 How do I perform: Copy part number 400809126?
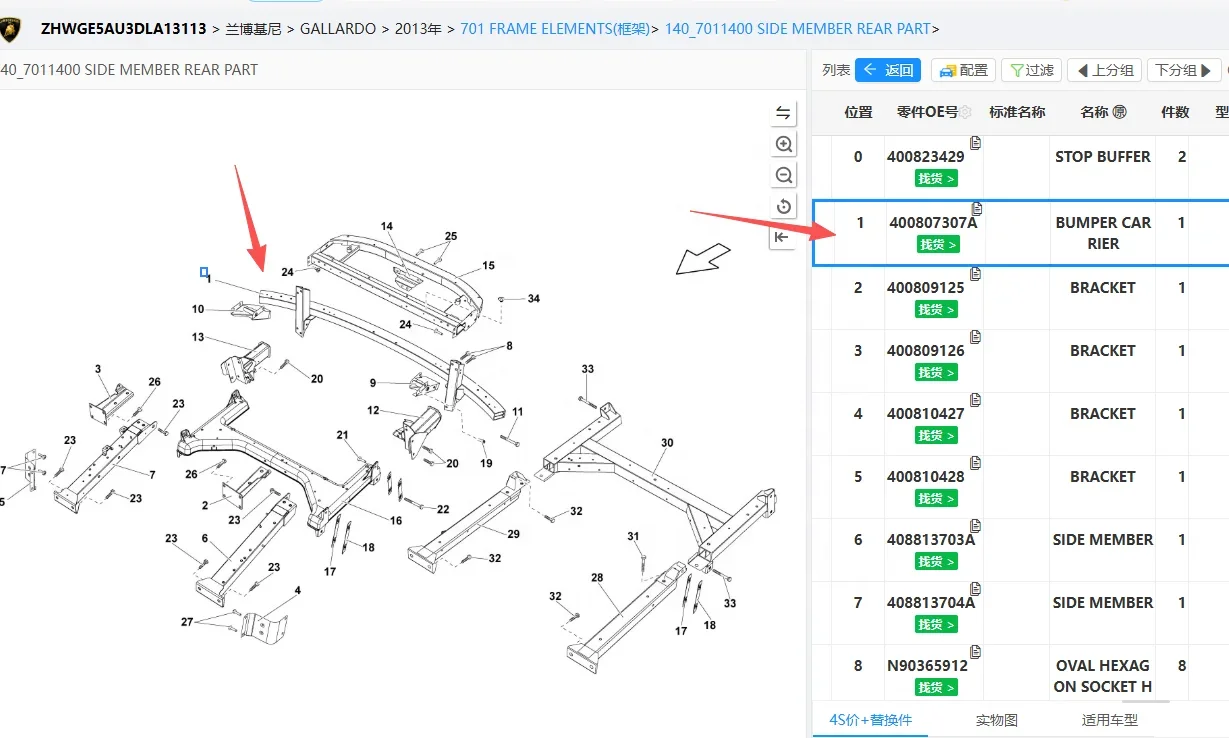point(976,337)
